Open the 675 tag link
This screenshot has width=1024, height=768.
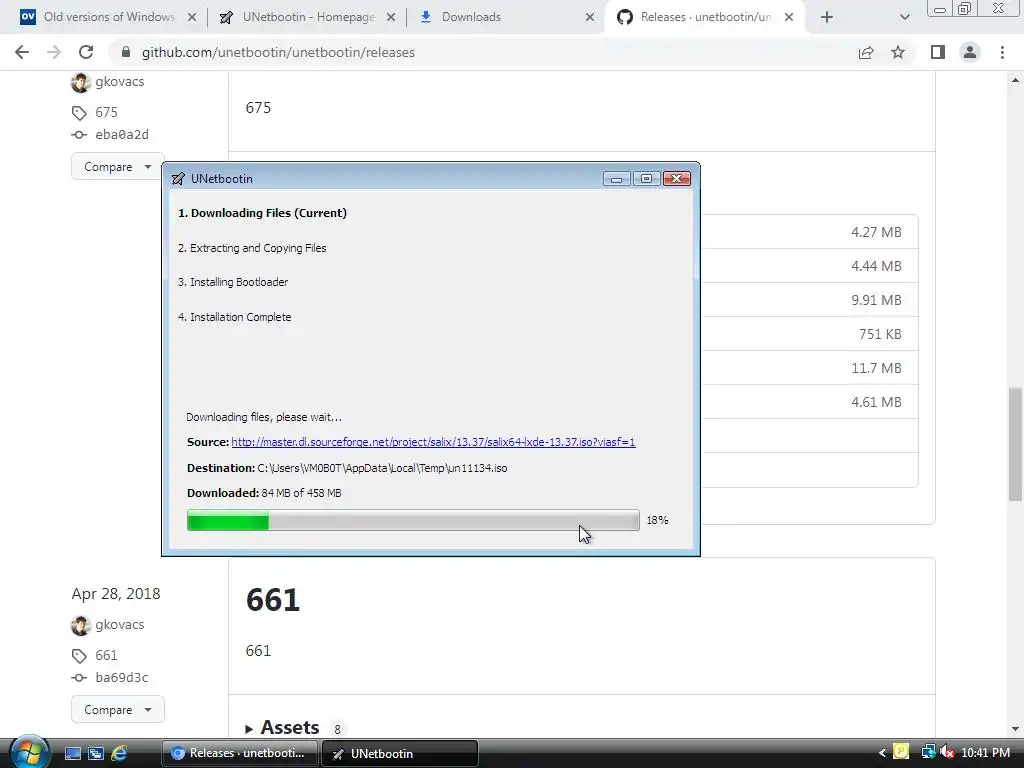coord(106,112)
